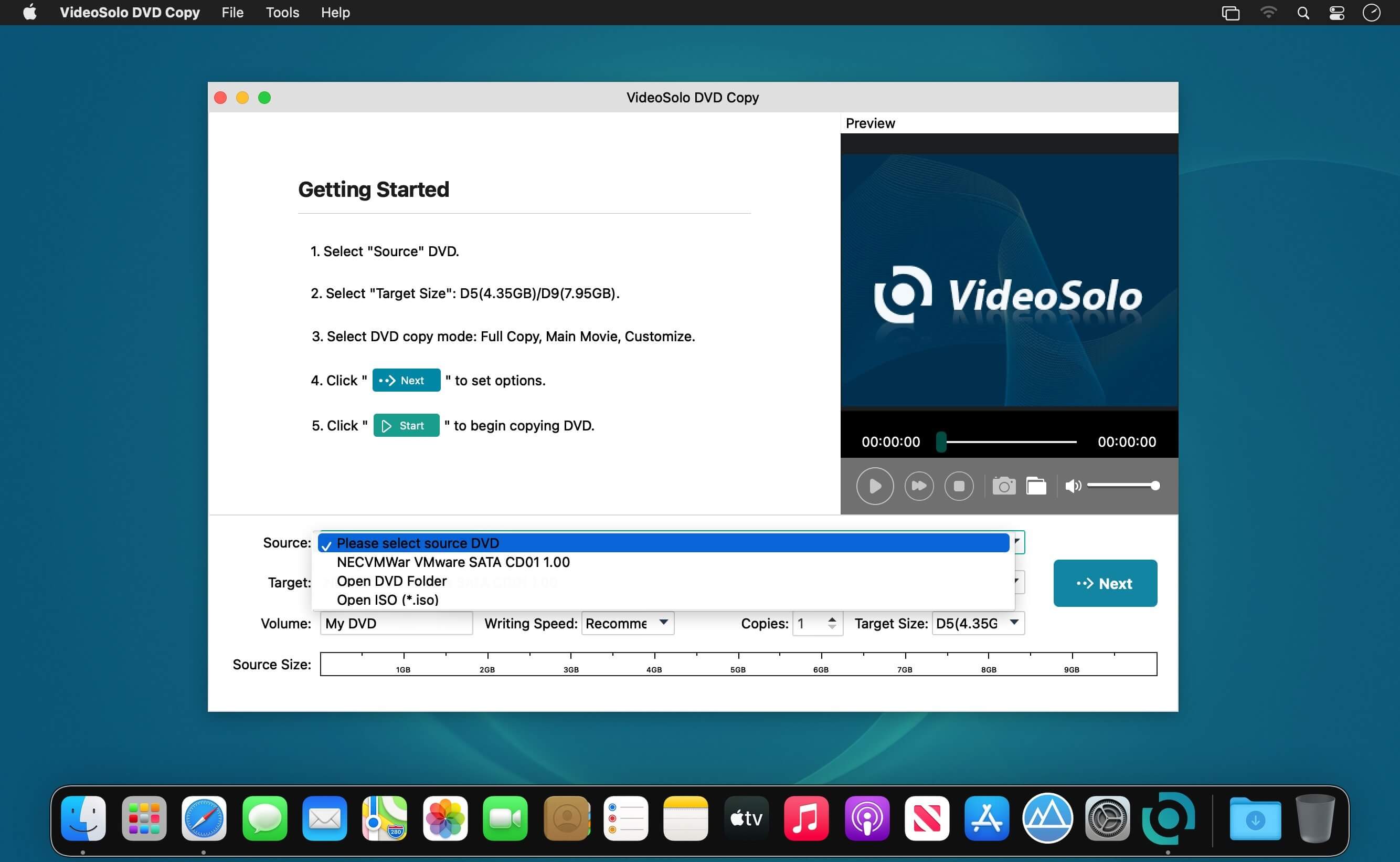Adjust the preview volume slider
Image resolution: width=1400 pixels, height=862 pixels.
1121,486
